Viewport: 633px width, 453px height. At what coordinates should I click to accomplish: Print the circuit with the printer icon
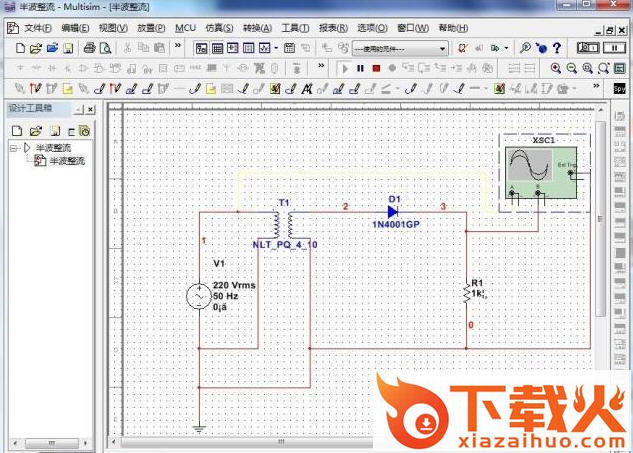89,48
